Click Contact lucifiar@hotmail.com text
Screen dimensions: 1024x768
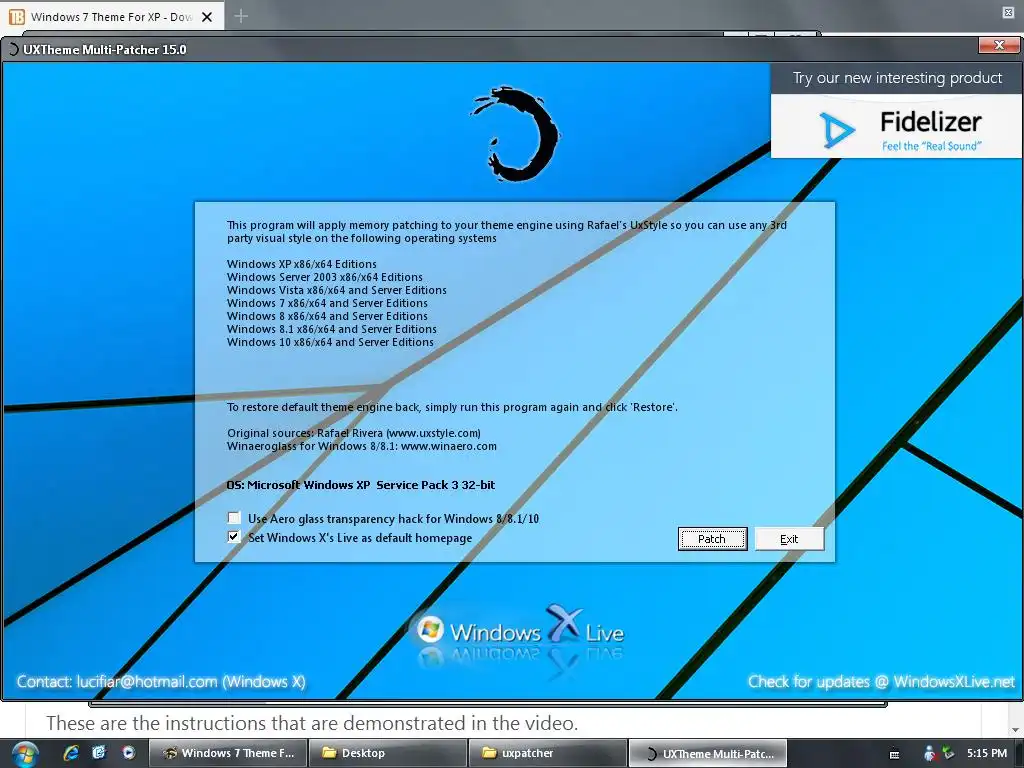coord(161,681)
